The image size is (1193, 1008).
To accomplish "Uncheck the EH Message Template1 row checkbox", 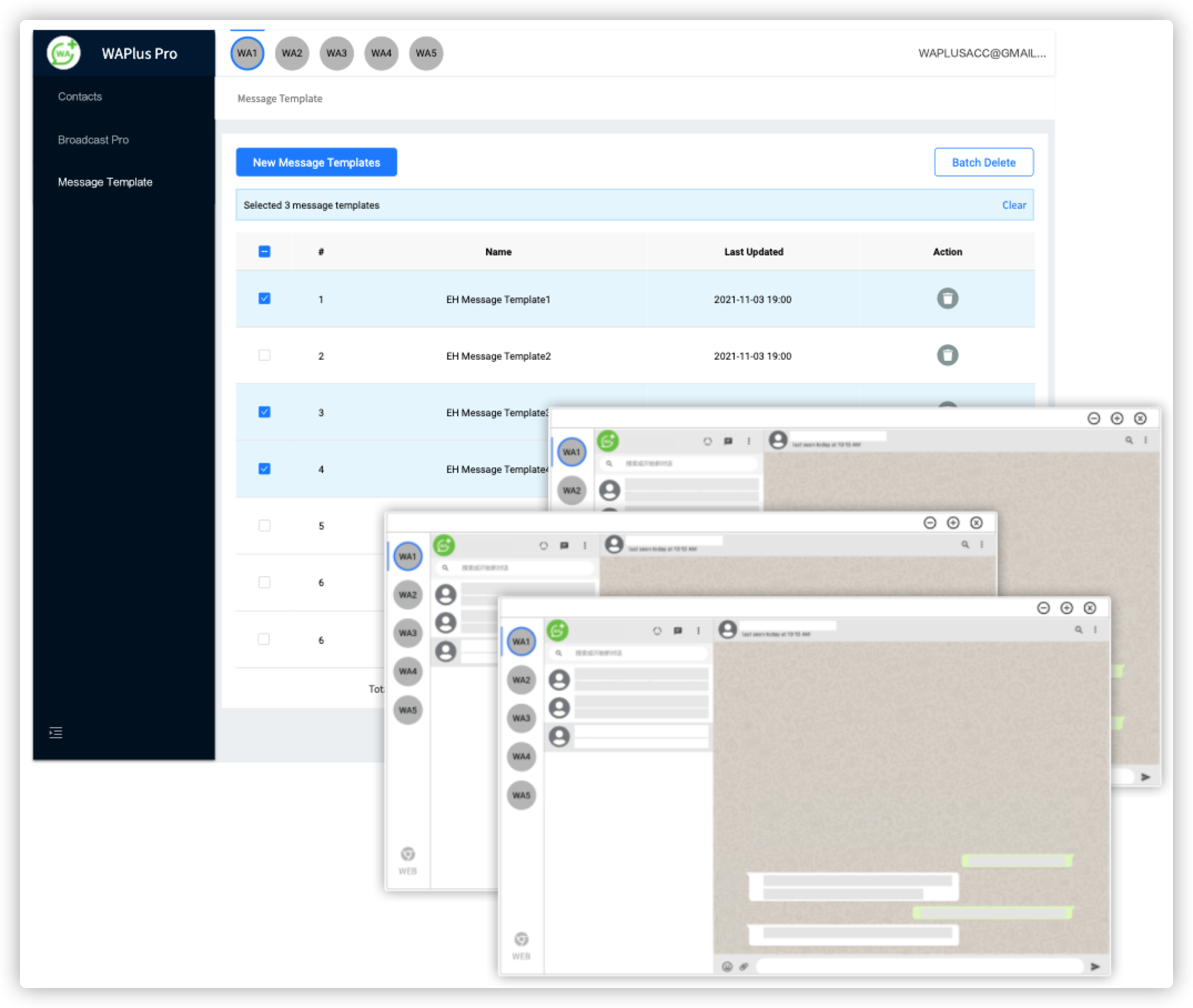I will (x=264, y=298).
